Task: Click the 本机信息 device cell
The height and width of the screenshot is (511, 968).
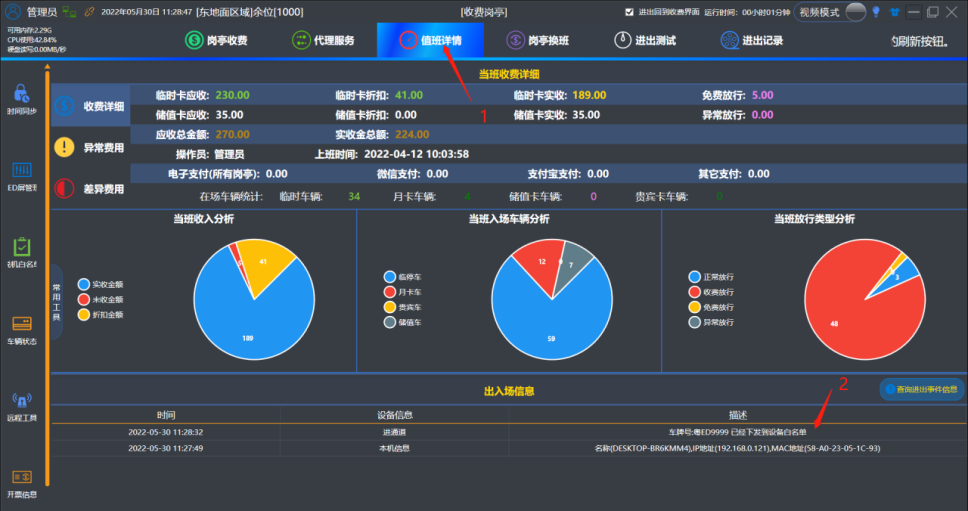Action: tap(394, 448)
